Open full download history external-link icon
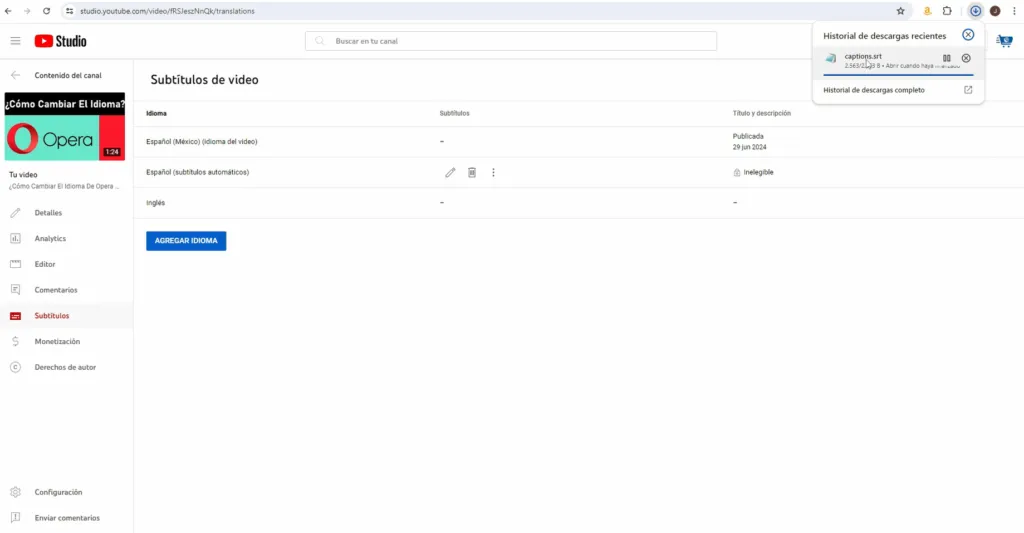The width and height of the screenshot is (1024, 533). click(968, 90)
